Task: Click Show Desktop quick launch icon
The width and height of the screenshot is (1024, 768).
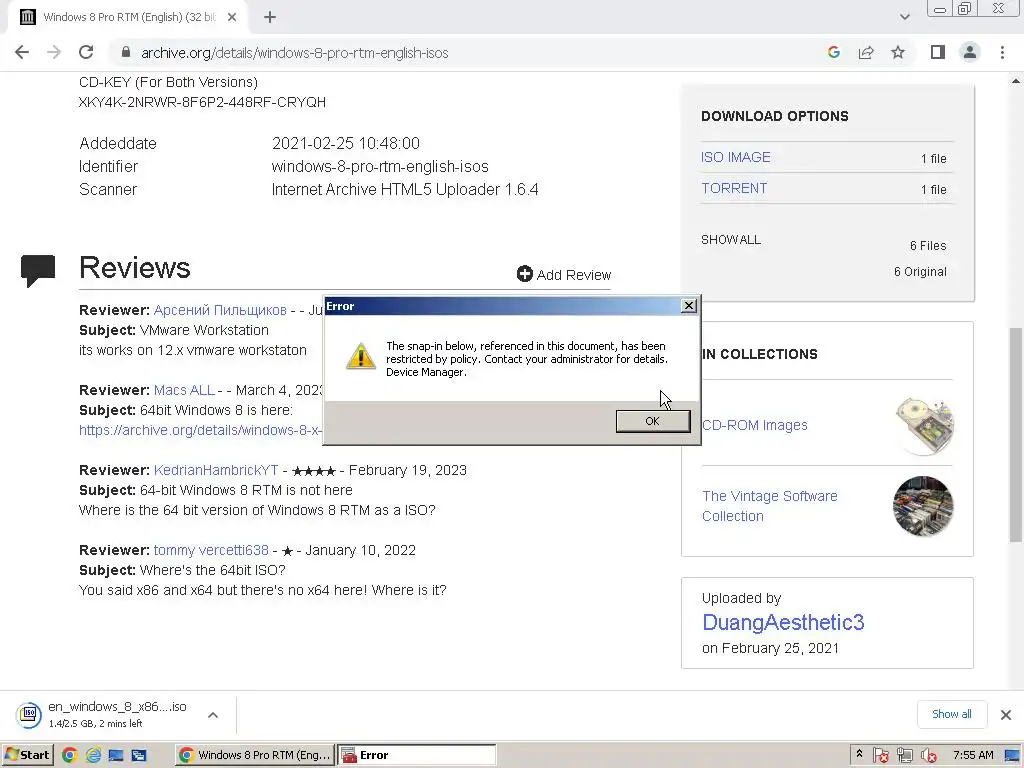Action: tap(116, 755)
